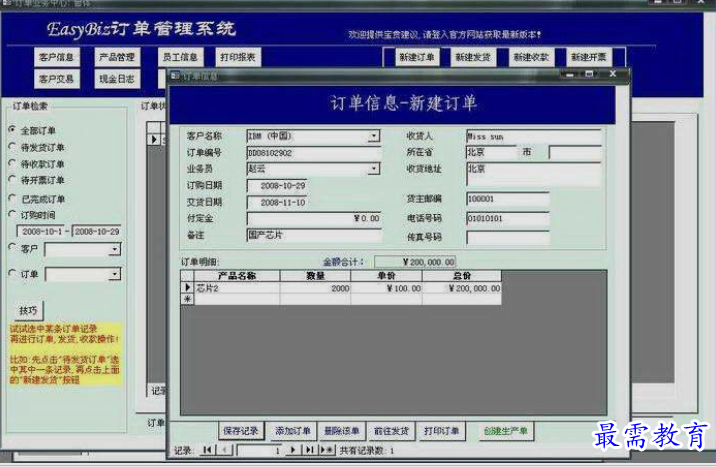Click 删除该单 delete order button
The height and width of the screenshot is (467, 716).
[342, 431]
